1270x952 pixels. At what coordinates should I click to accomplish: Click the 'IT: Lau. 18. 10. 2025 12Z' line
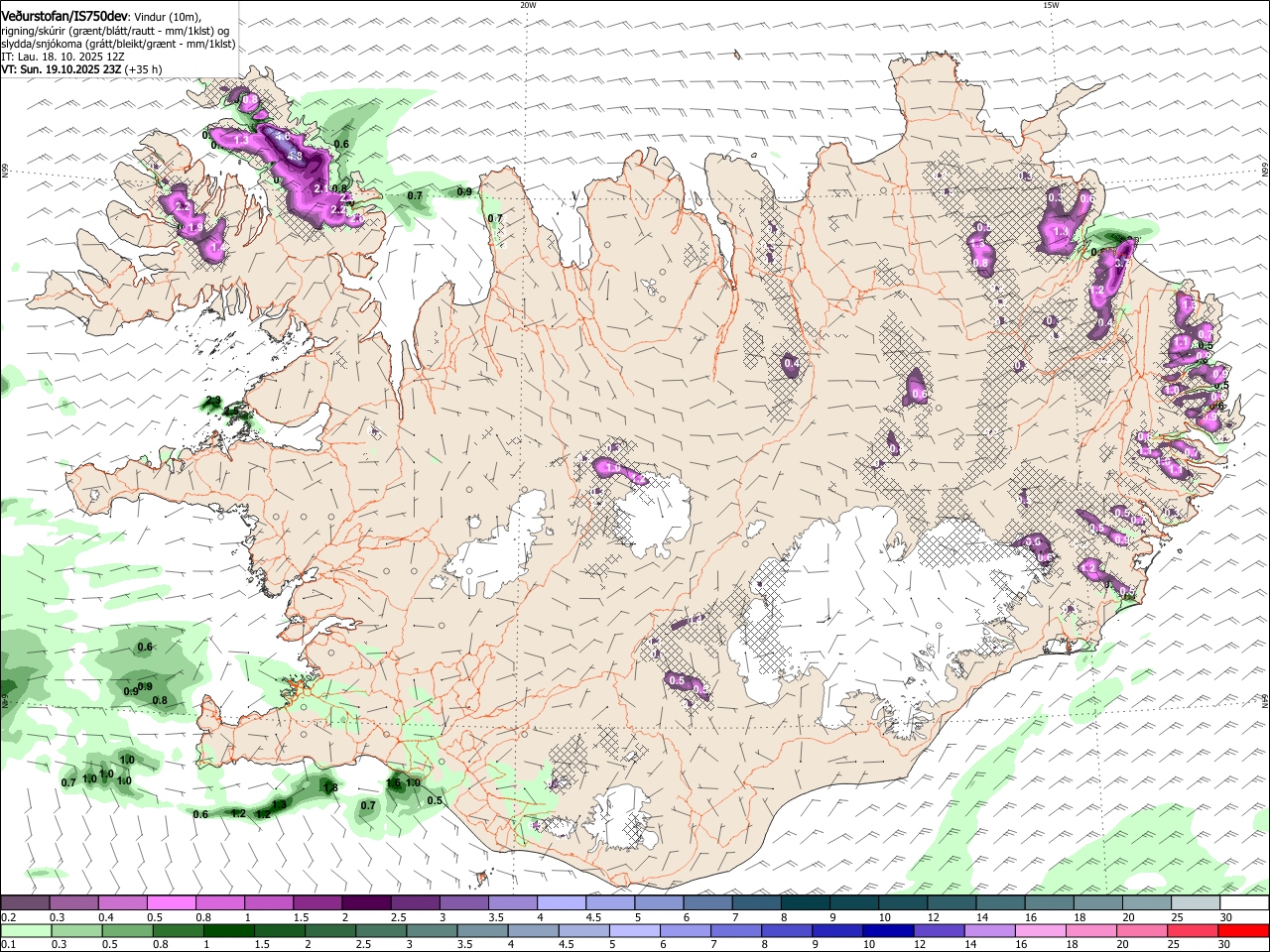(x=63, y=57)
